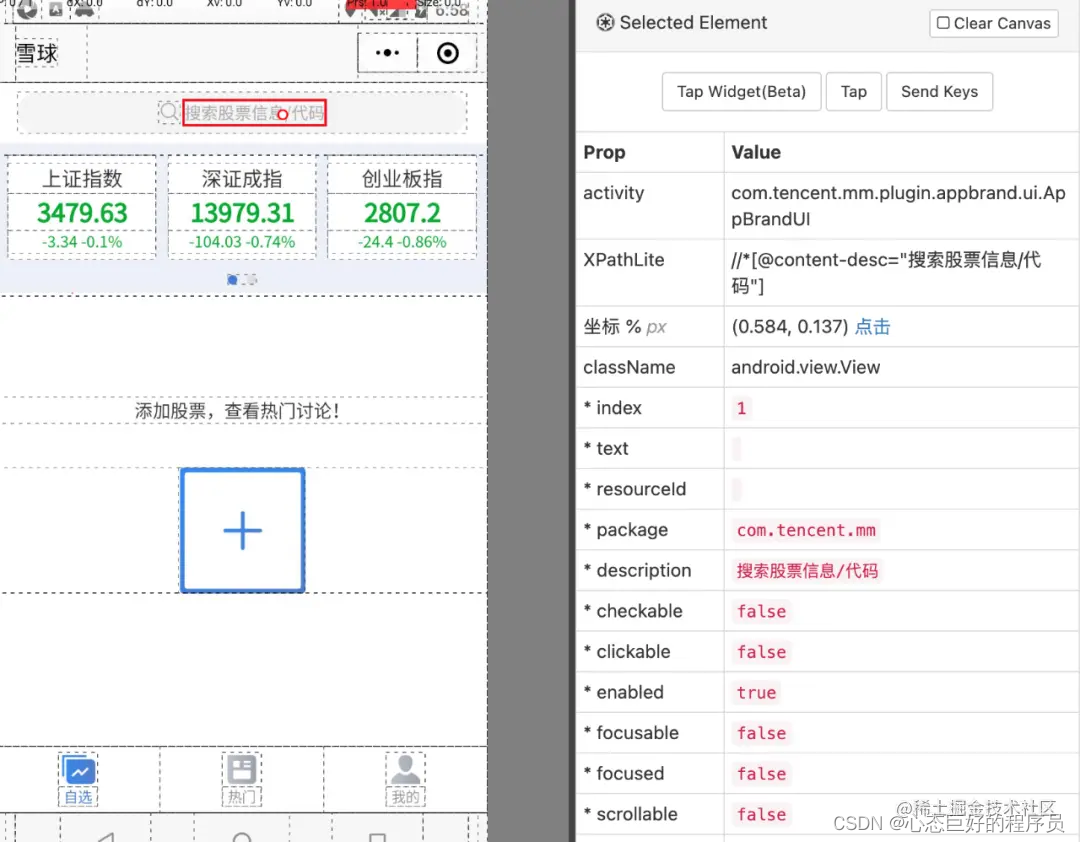Click the checkable row false value
This screenshot has height=842, width=1080.
click(x=761, y=611)
